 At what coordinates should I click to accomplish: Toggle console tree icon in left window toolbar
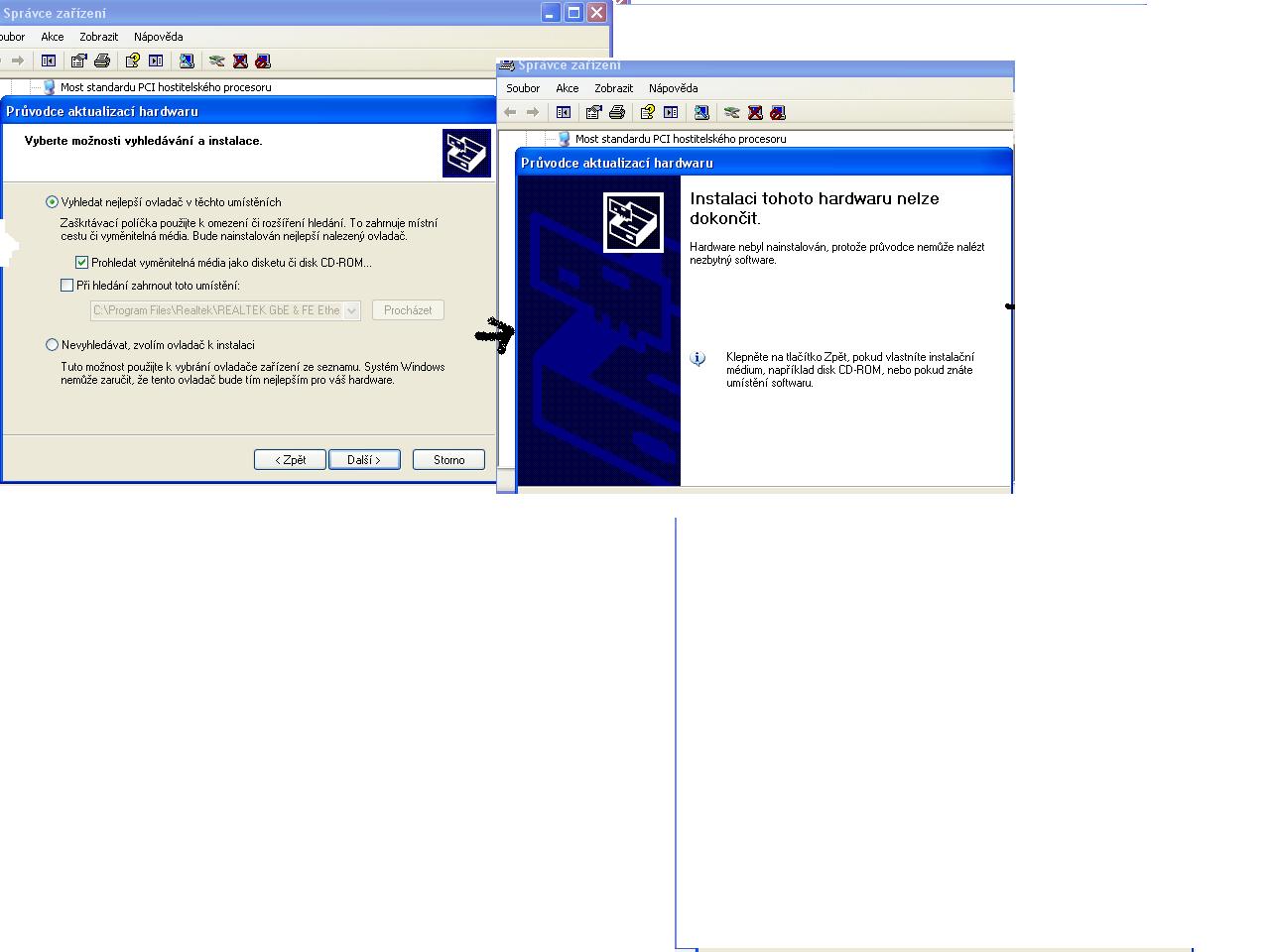pos(49,60)
